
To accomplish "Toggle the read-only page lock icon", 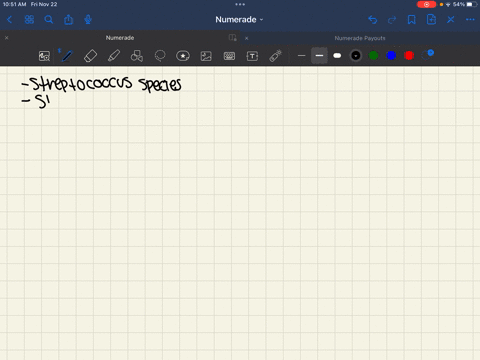I will click(233, 38).
